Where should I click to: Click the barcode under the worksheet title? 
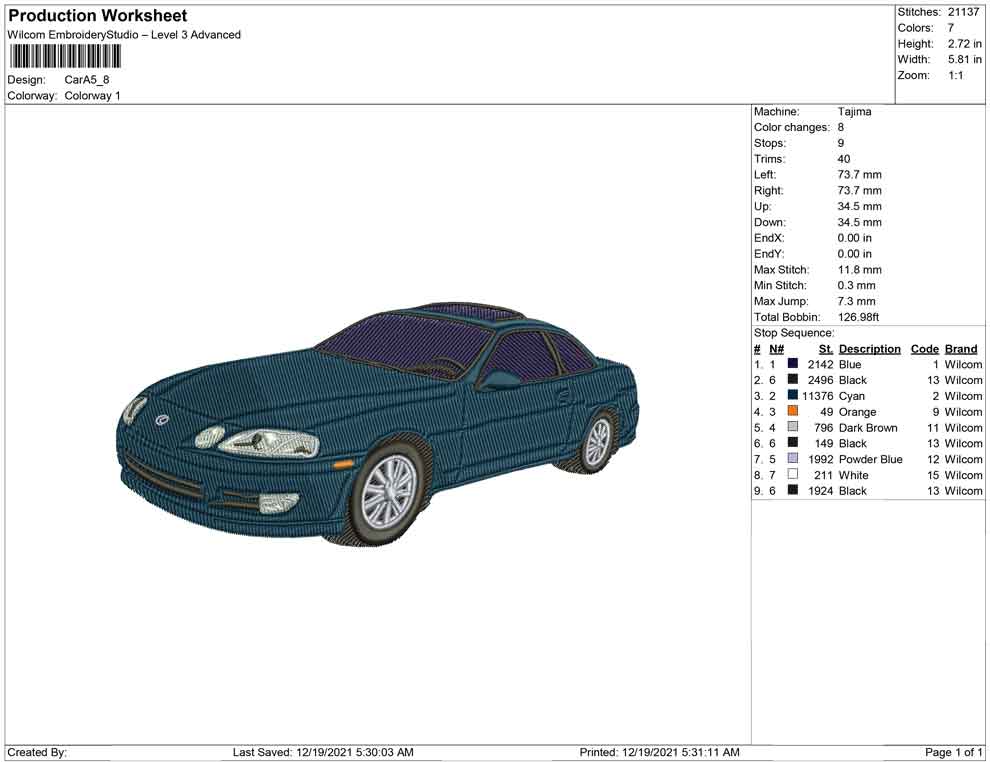(65, 56)
